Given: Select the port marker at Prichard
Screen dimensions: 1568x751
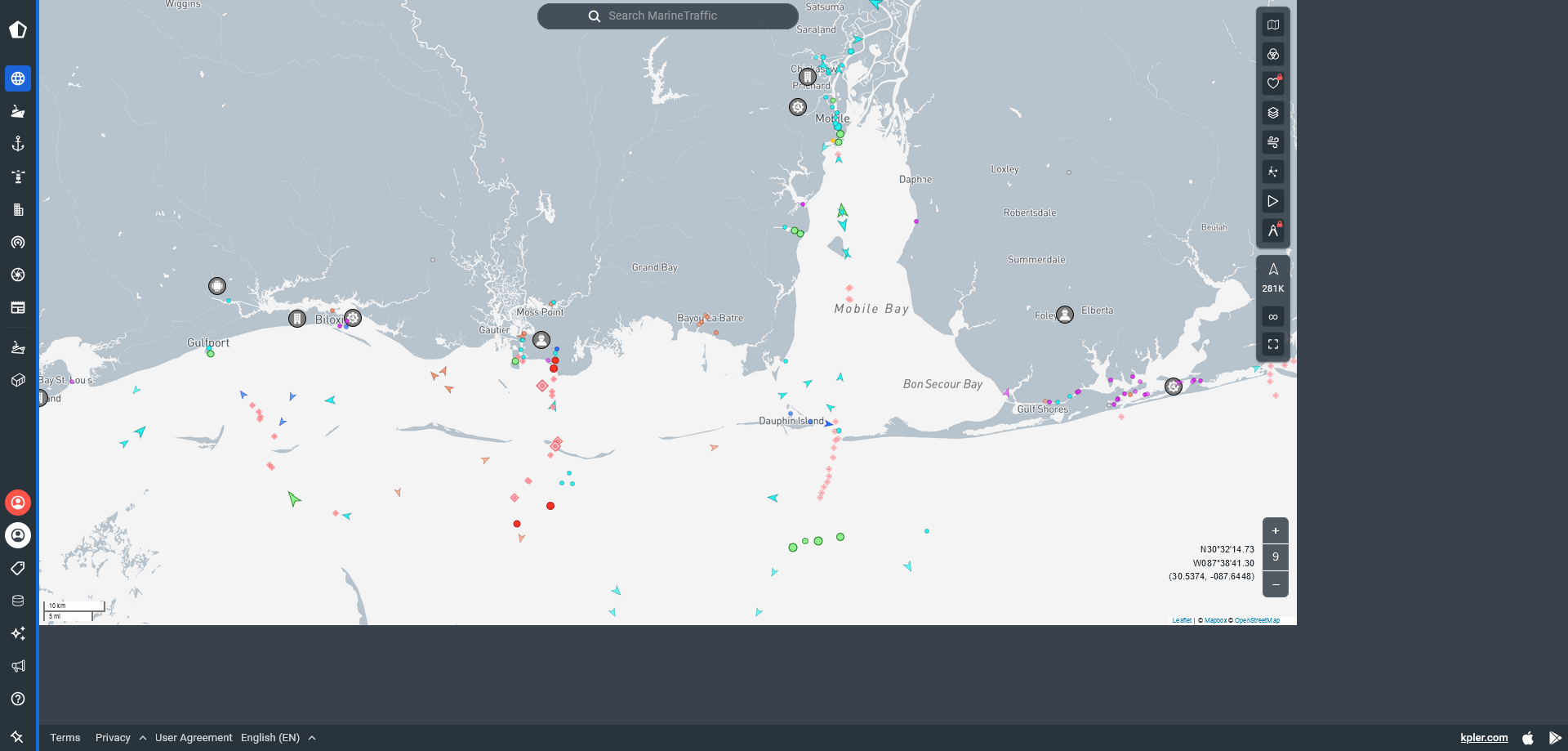Looking at the screenshot, I should (x=808, y=78).
